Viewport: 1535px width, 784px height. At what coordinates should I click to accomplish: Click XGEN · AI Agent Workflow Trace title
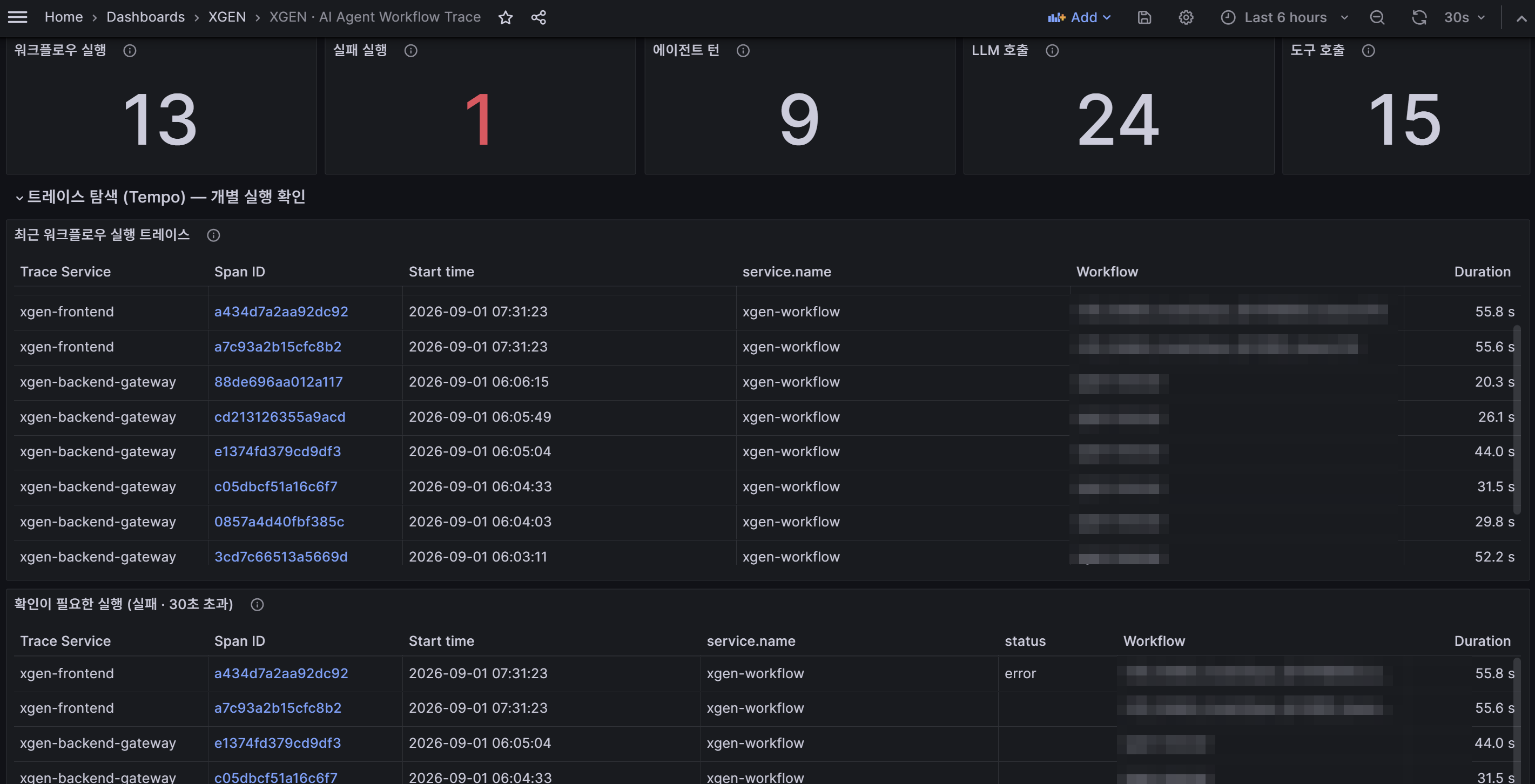click(375, 17)
